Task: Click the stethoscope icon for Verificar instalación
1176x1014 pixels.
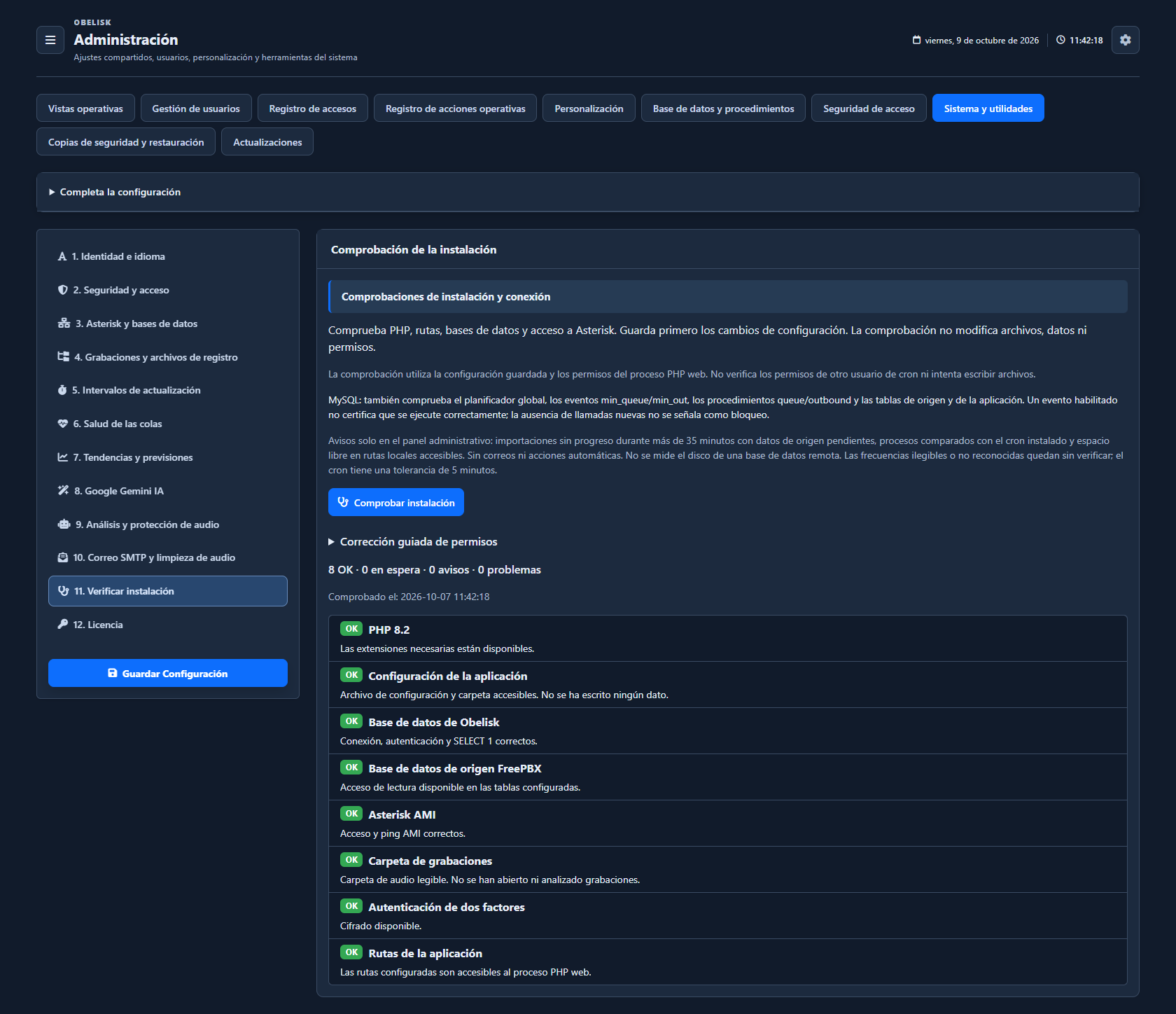Action: pyautogui.click(x=64, y=591)
